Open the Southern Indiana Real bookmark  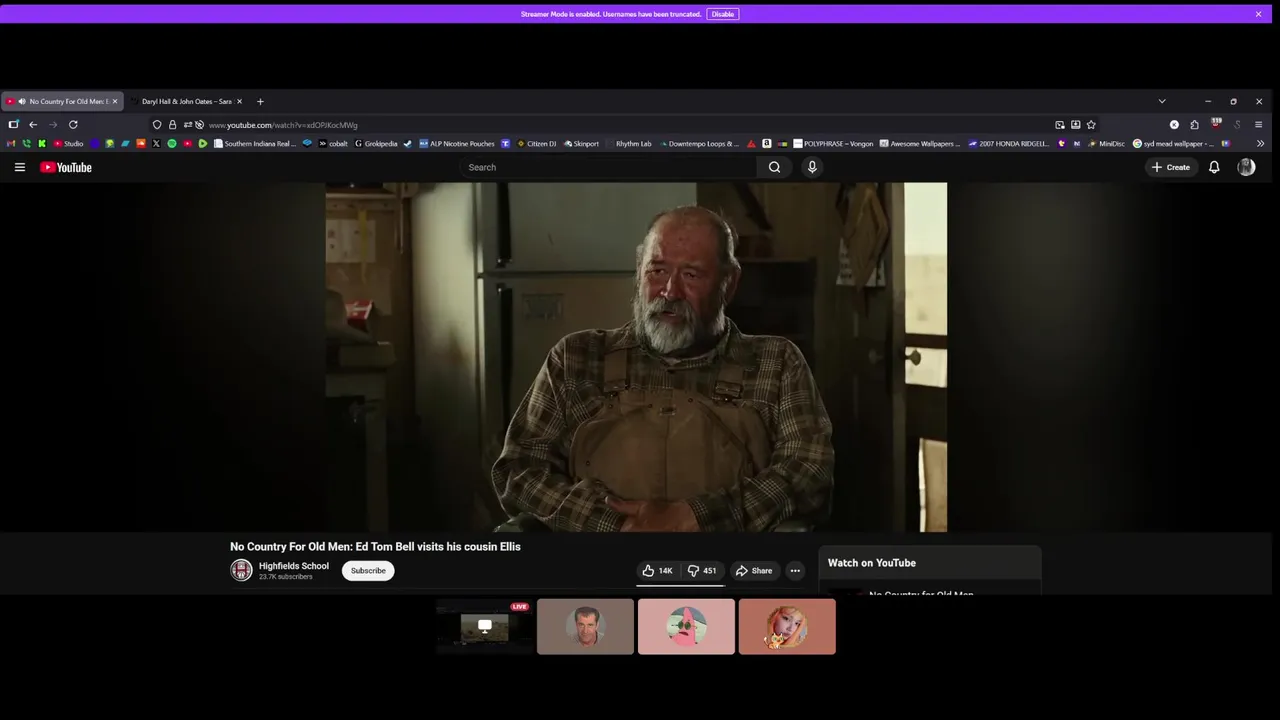[255, 144]
